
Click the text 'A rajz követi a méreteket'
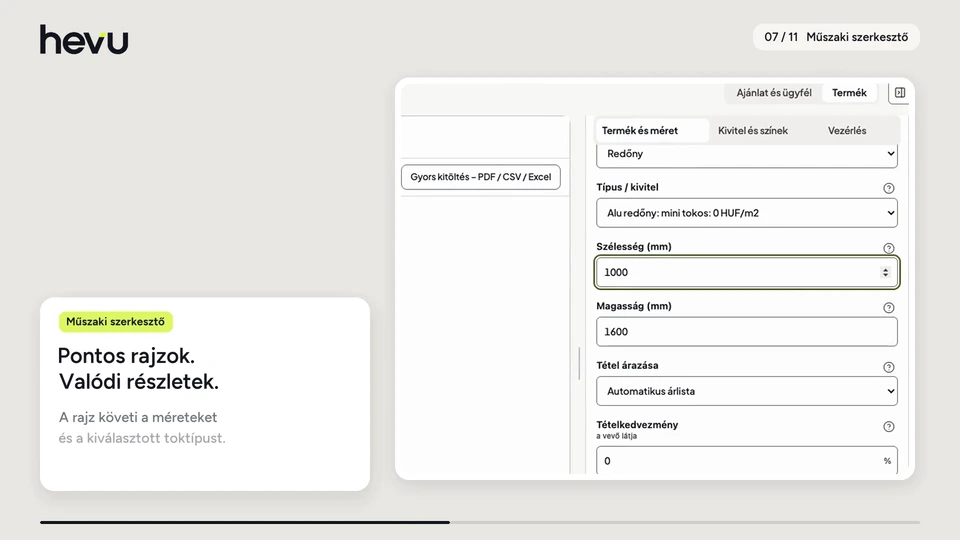point(138,417)
